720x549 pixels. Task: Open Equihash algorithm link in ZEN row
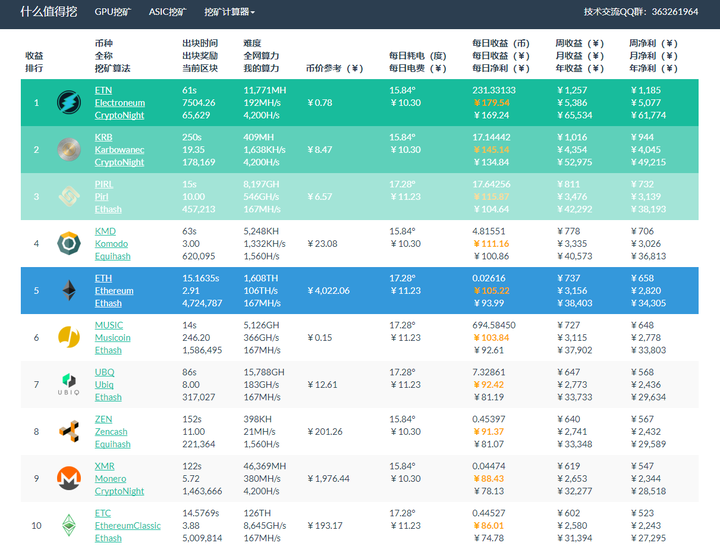(112, 444)
